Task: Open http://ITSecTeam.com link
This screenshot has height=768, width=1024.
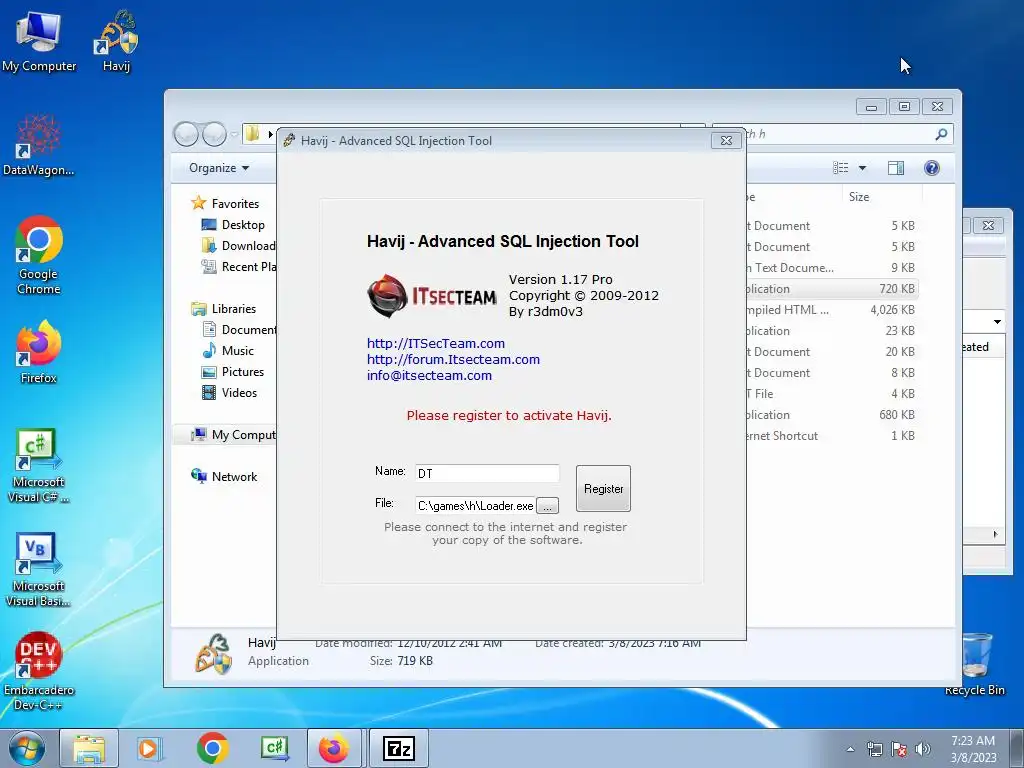Action: tap(436, 344)
